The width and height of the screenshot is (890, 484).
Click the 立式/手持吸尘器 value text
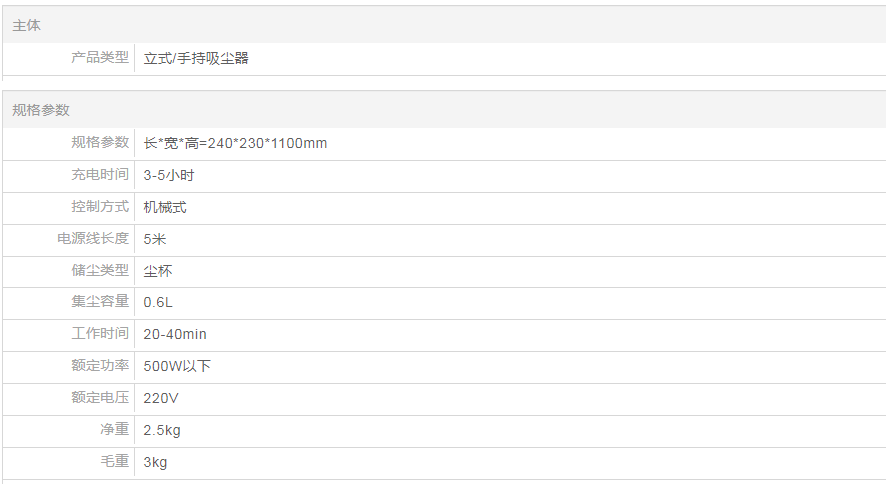click(196, 59)
